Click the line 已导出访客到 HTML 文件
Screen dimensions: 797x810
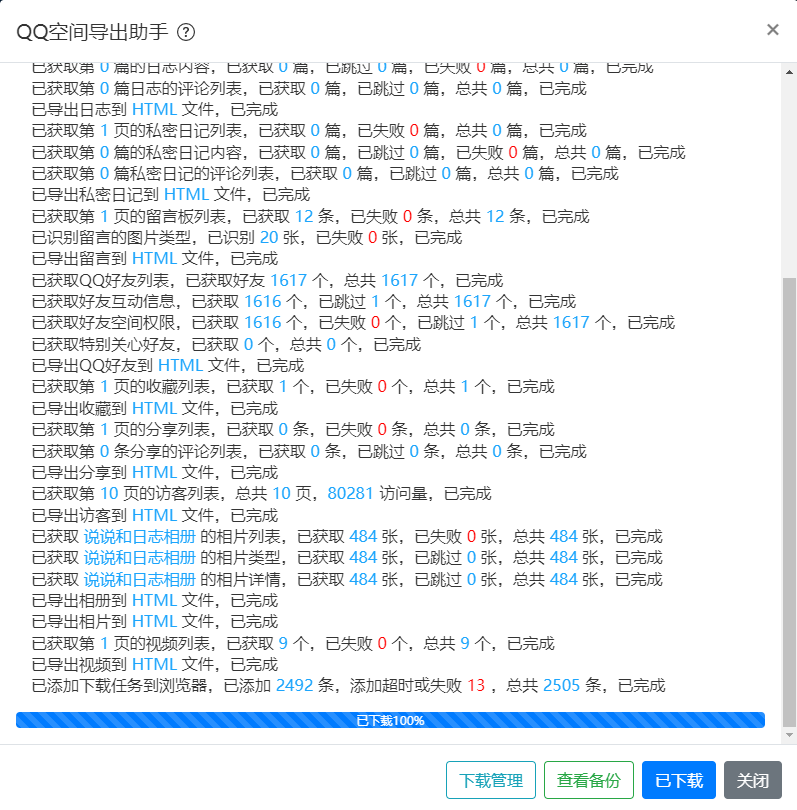click(155, 516)
